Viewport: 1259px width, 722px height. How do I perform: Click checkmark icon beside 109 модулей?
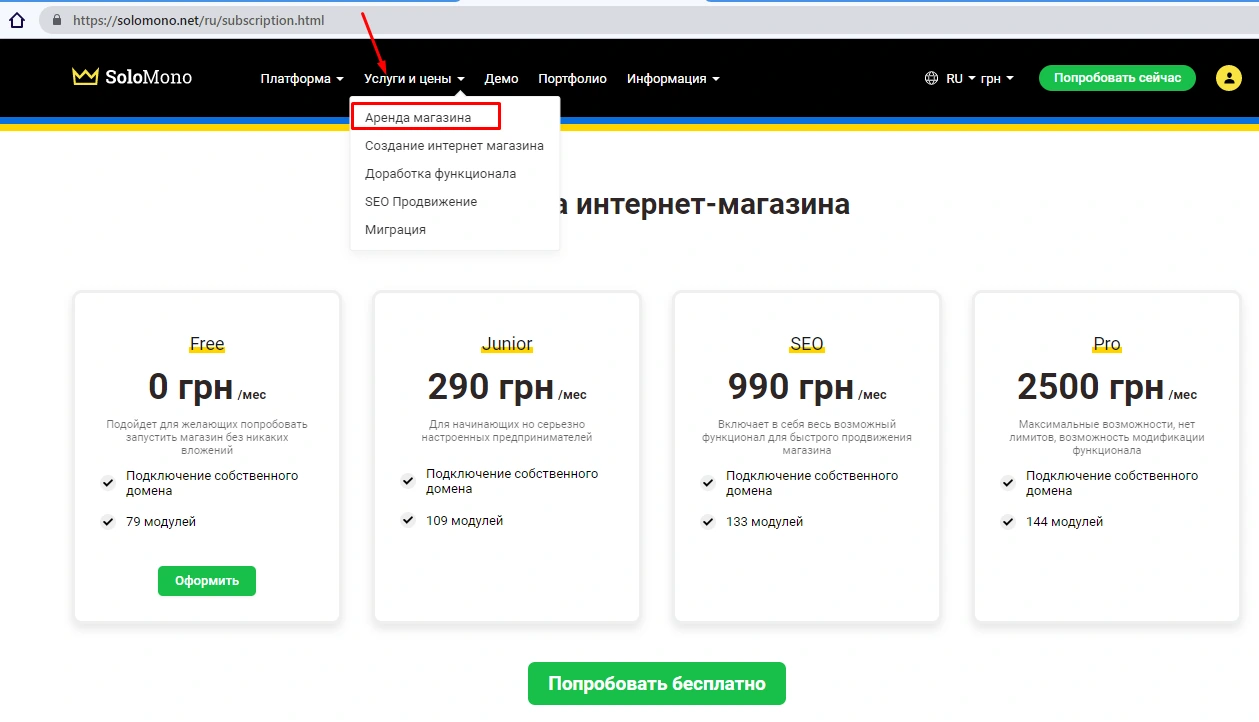coord(408,521)
